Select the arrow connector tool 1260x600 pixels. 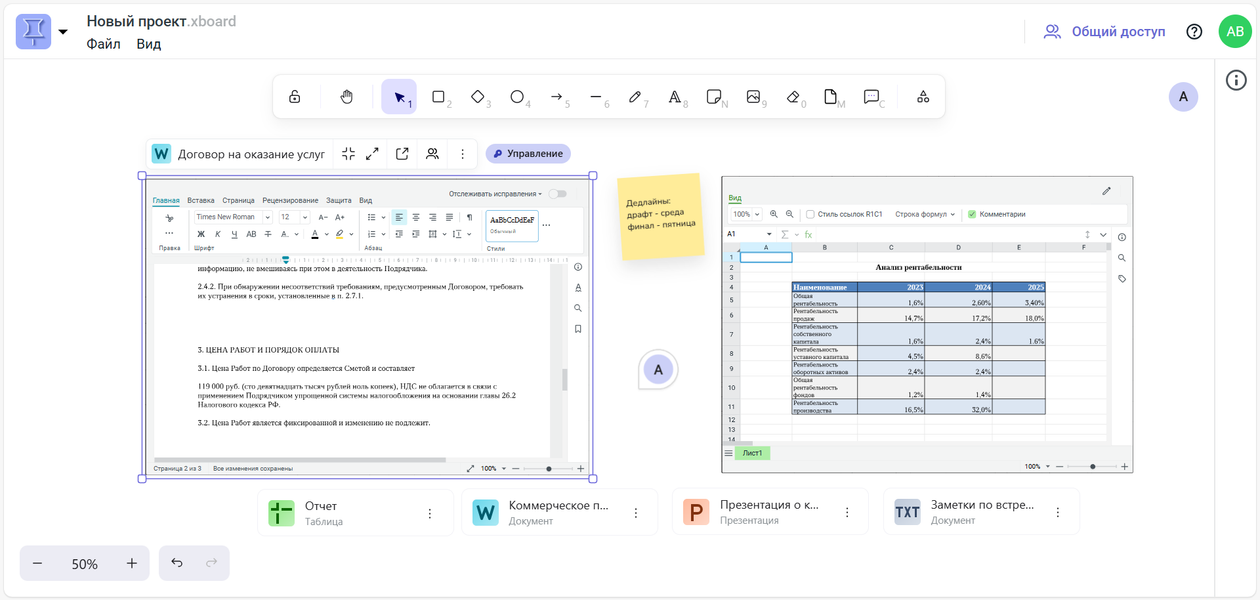[557, 97]
